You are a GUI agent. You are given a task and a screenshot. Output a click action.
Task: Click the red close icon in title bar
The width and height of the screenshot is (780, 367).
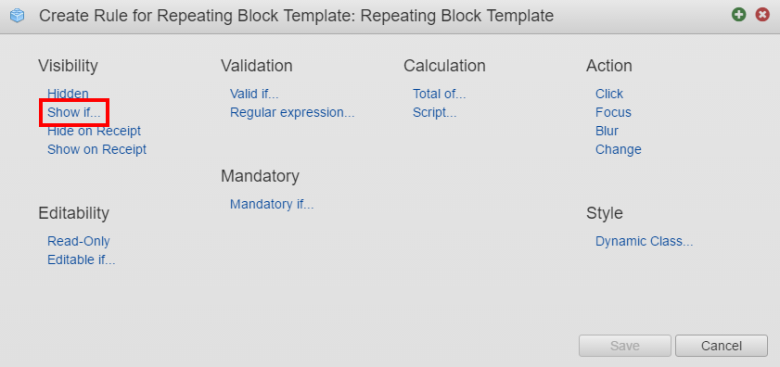click(762, 15)
